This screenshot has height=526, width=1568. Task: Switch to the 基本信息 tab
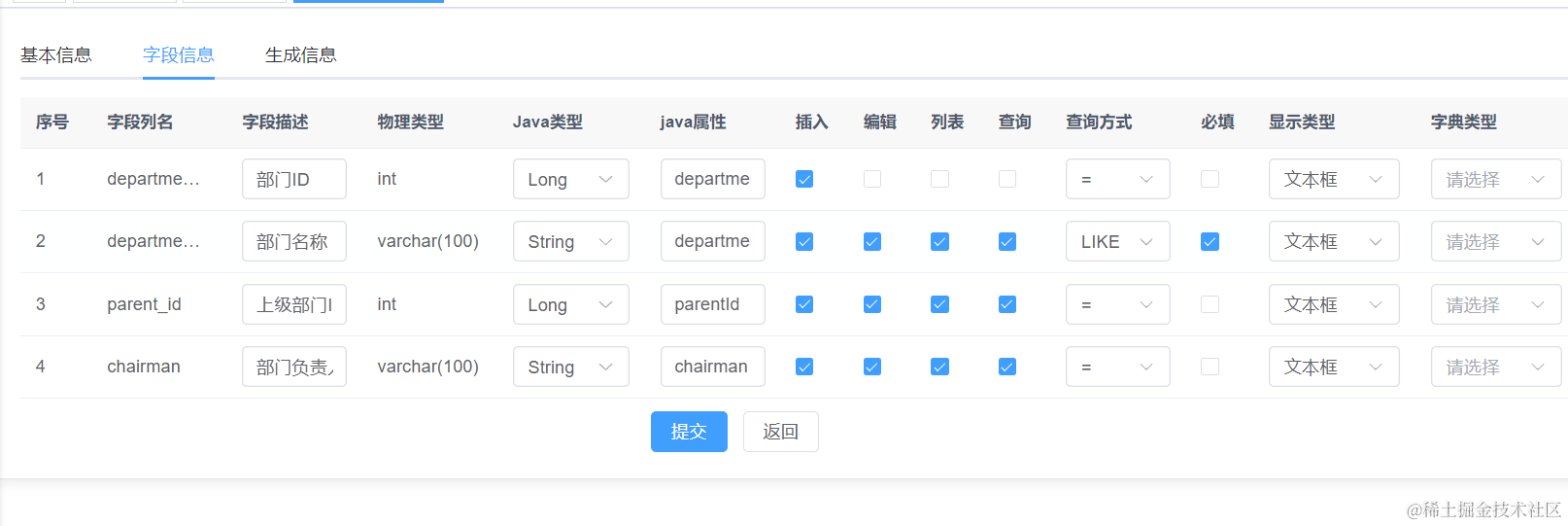click(x=56, y=55)
